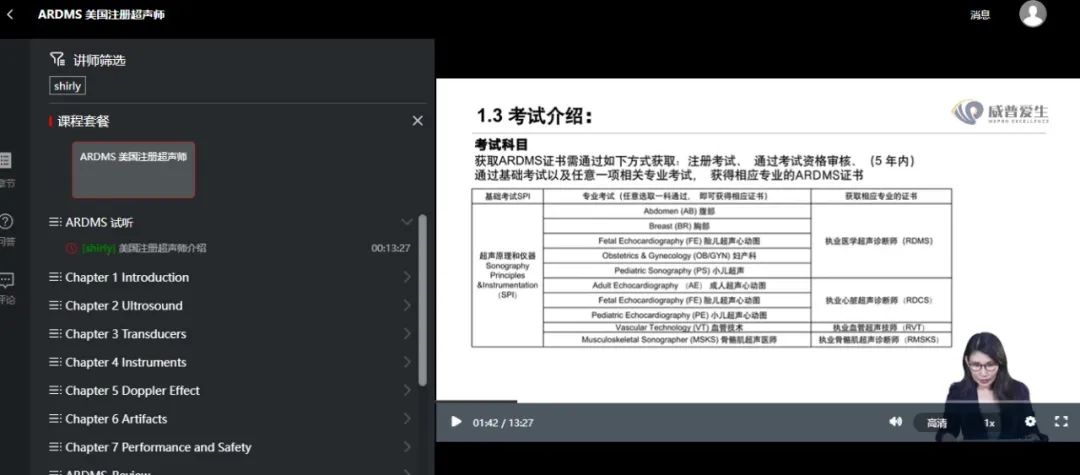The image size is (1080, 475).
Task: Expand Chapter 6 Artifacts arrow
Action: [x=407, y=419]
